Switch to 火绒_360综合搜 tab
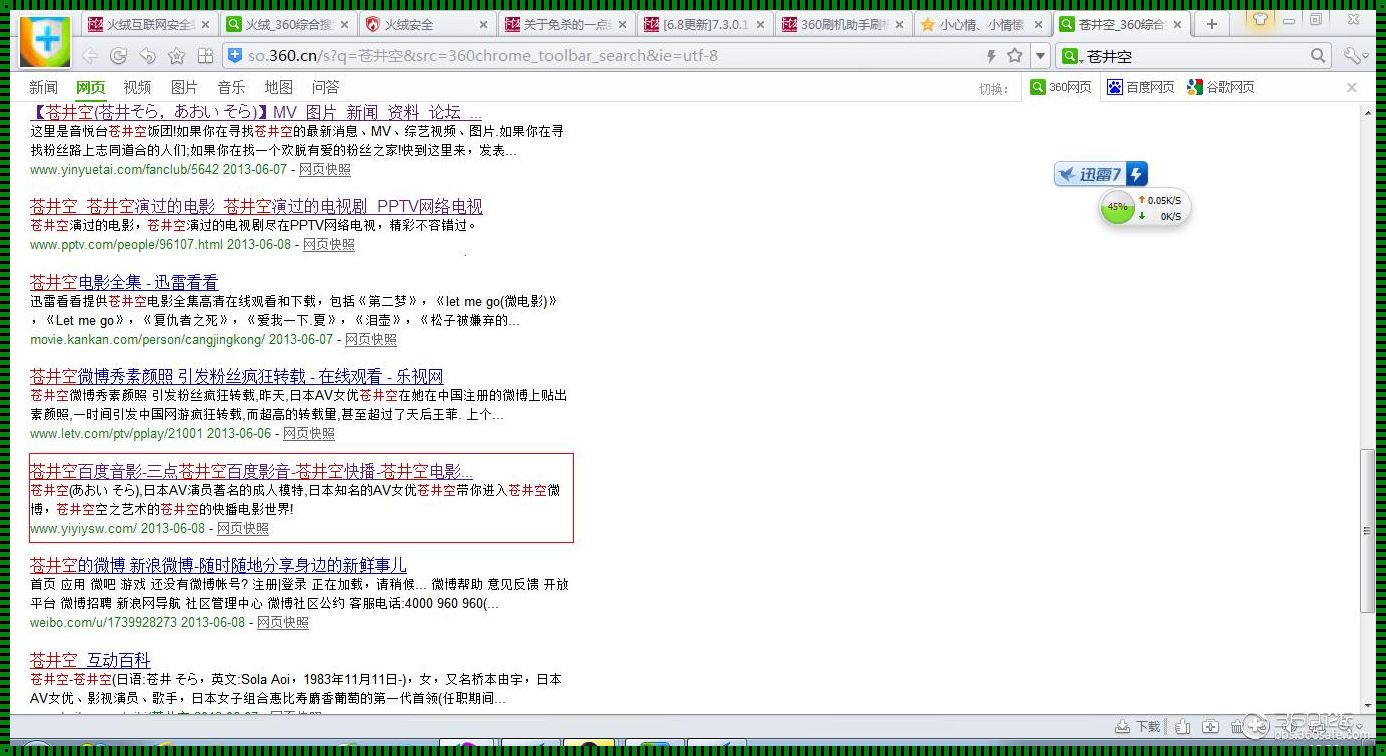The width and height of the screenshot is (1386, 756). (x=288, y=25)
